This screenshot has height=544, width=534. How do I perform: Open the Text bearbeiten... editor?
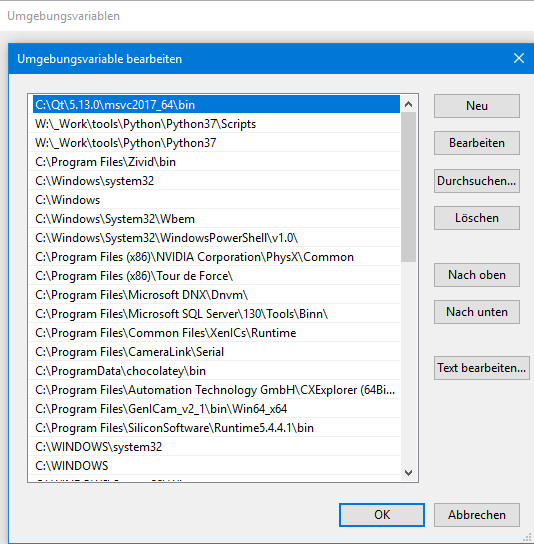tap(482, 368)
